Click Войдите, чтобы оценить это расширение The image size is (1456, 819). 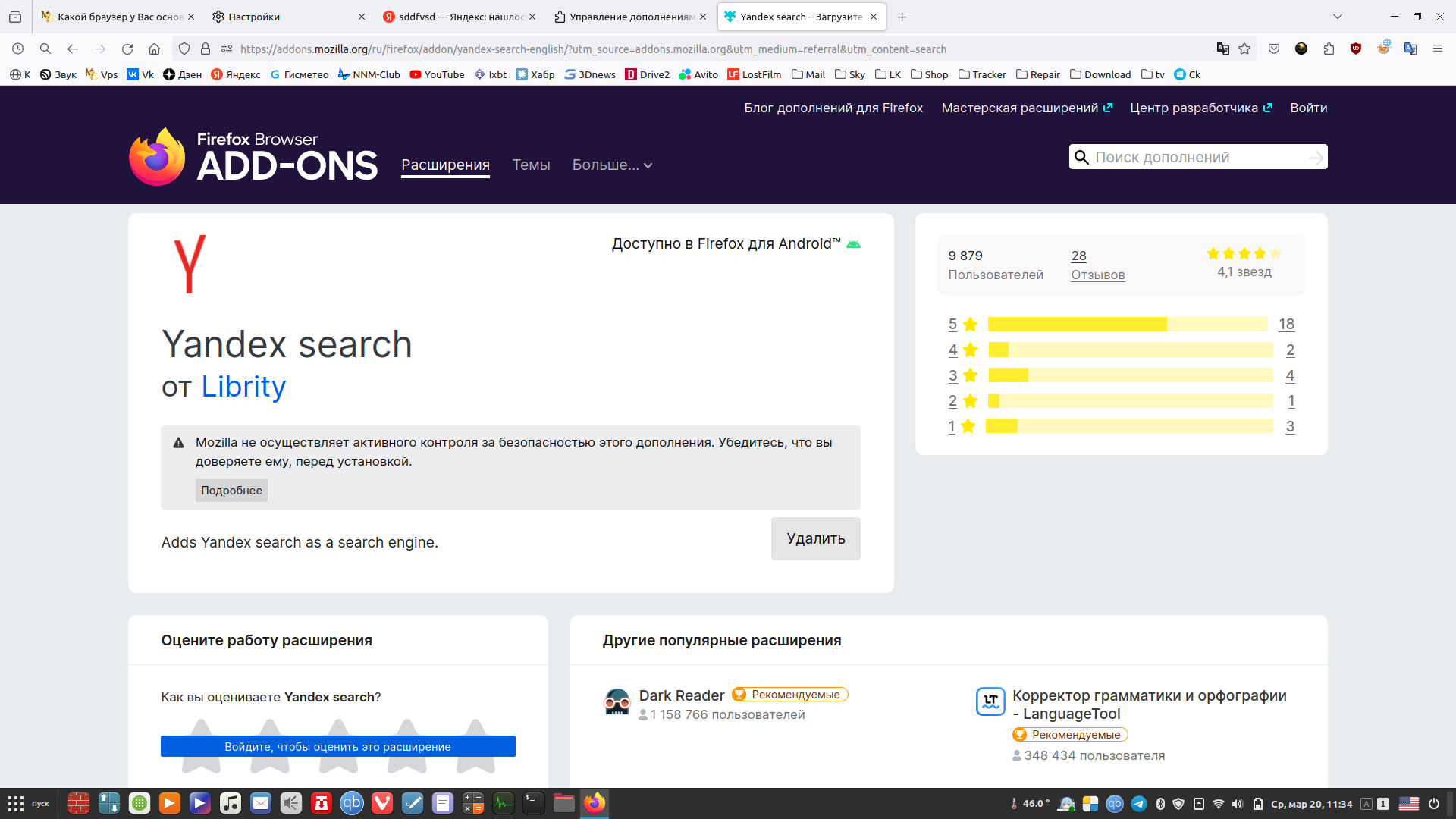337,746
